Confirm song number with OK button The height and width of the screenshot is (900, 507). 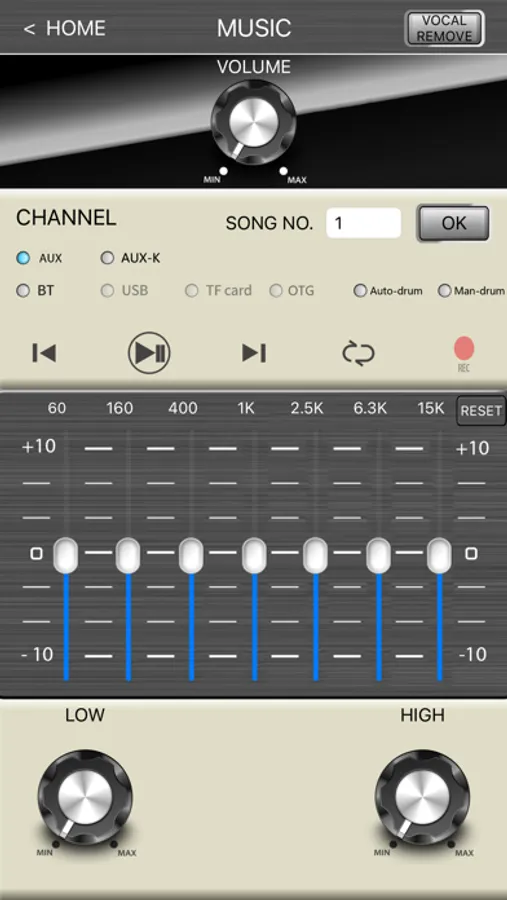454,223
